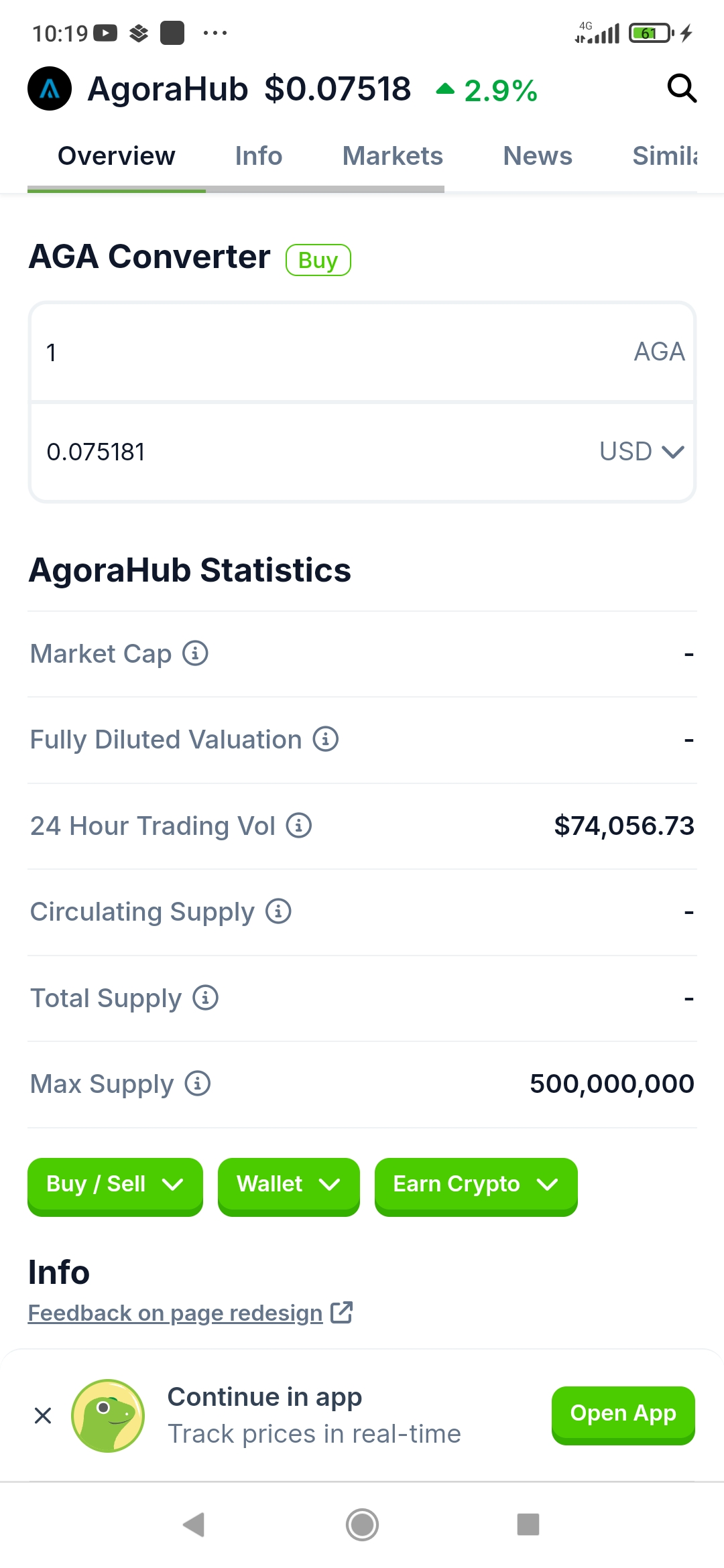This screenshot has width=724, height=1568.
Task: Show Total Supply info tooltip
Action: (x=206, y=998)
